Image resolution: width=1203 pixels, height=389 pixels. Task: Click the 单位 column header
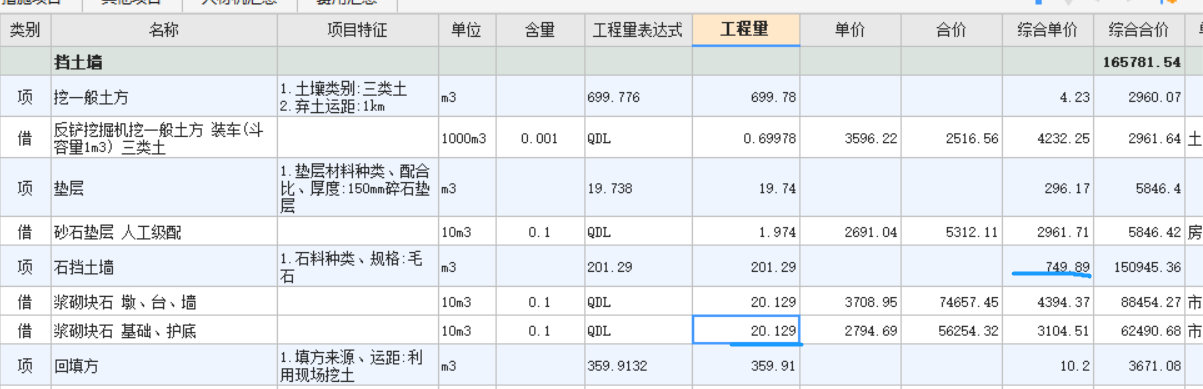pyautogui.click(x=466, y=31)
